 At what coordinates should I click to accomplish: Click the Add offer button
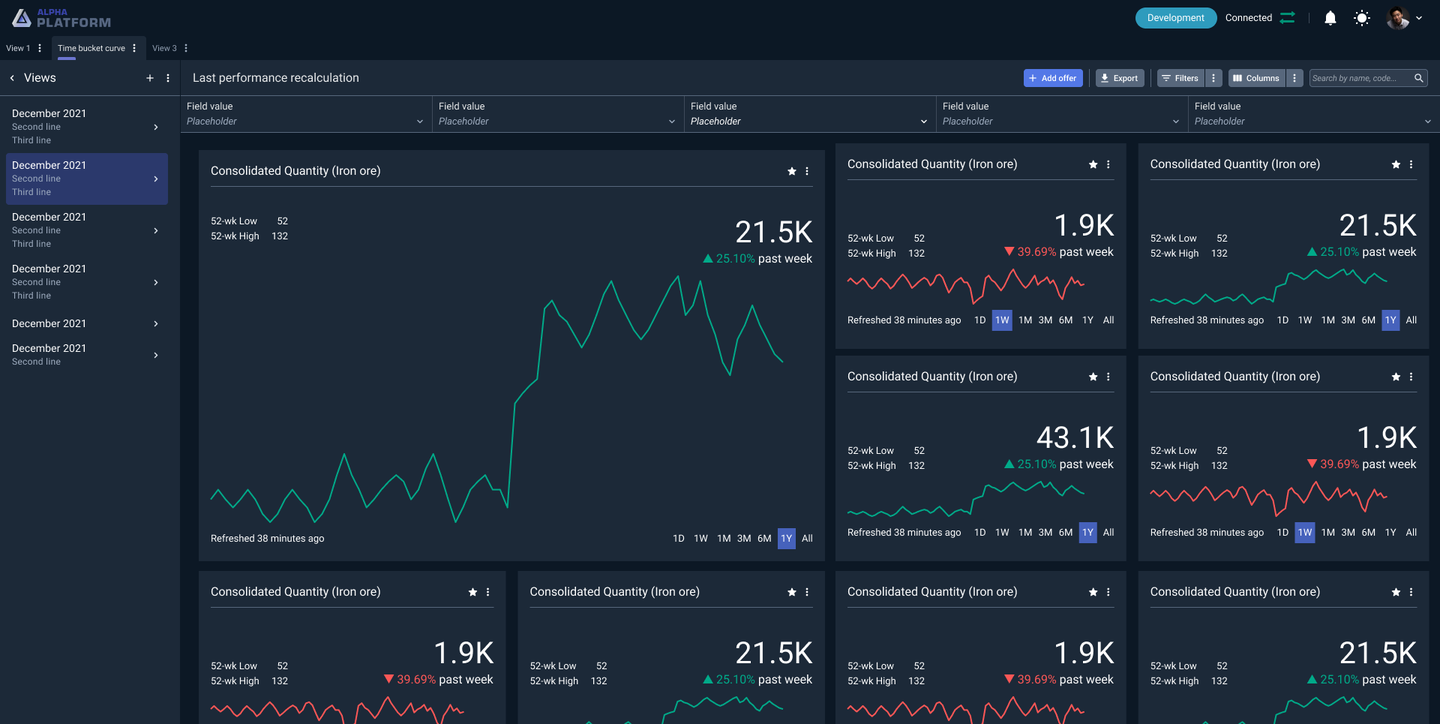[1053, 78]
